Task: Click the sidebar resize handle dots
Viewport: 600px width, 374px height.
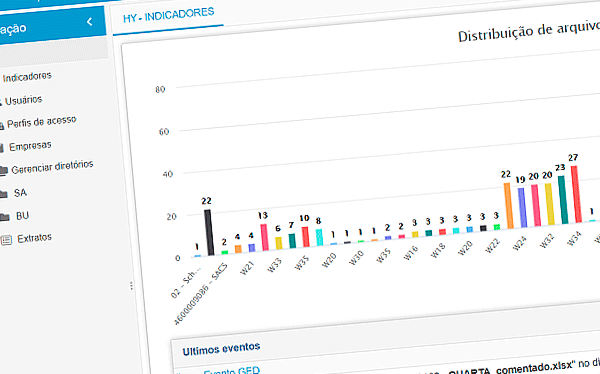Action: [x=131, y=286]
